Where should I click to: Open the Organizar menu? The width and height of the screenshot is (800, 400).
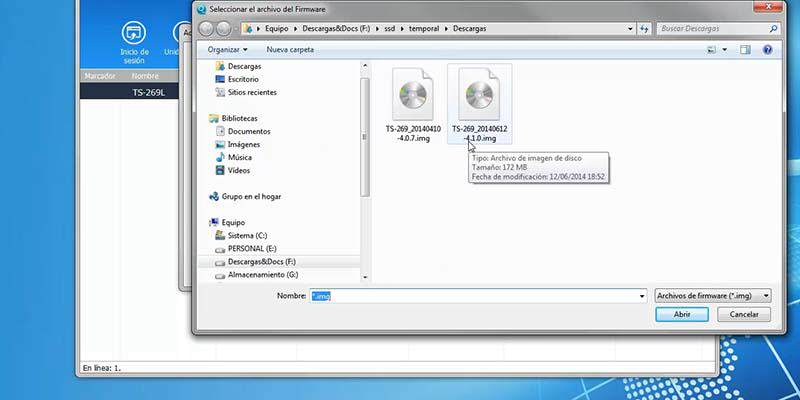228,49
